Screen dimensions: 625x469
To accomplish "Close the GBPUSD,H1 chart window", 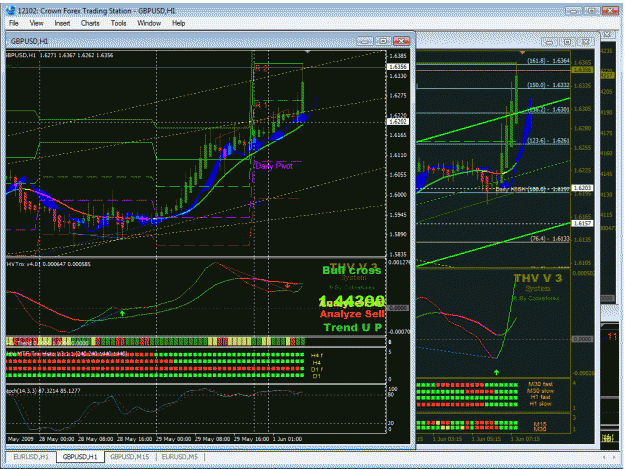I will [x=401, y=41].
